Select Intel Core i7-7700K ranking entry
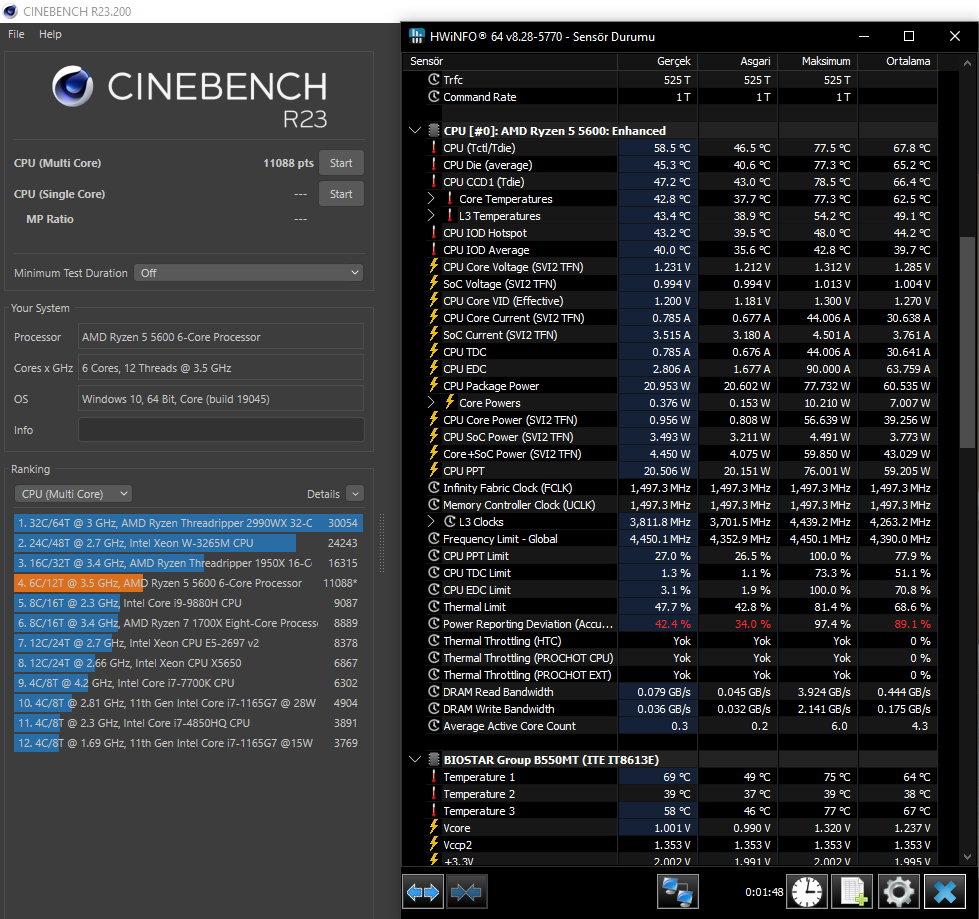The image size is (979, 919). pyautogui.click(x=188, y=683)
